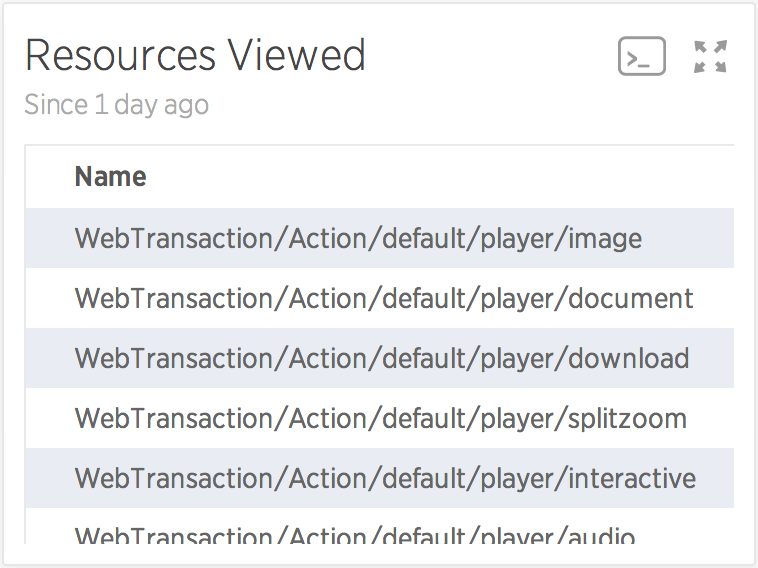758x568 pixels.
Task: Click the Resources Viewed widget title
Action: (x=195, y=56)
